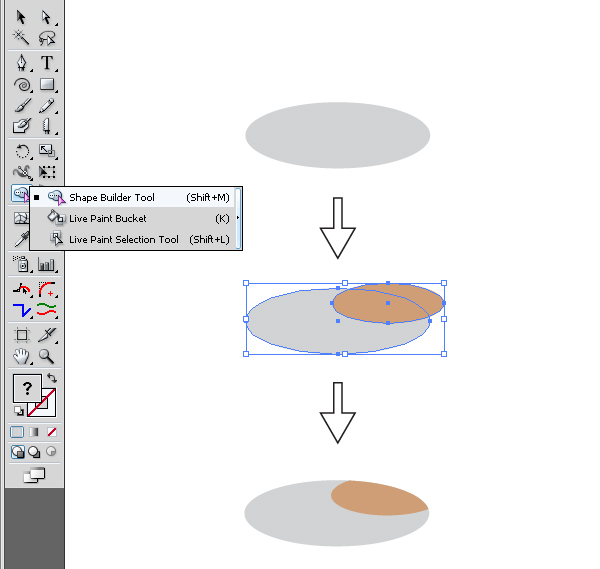Choose the Lasso tool
The image size is (600, 569).
coord(47,38)
